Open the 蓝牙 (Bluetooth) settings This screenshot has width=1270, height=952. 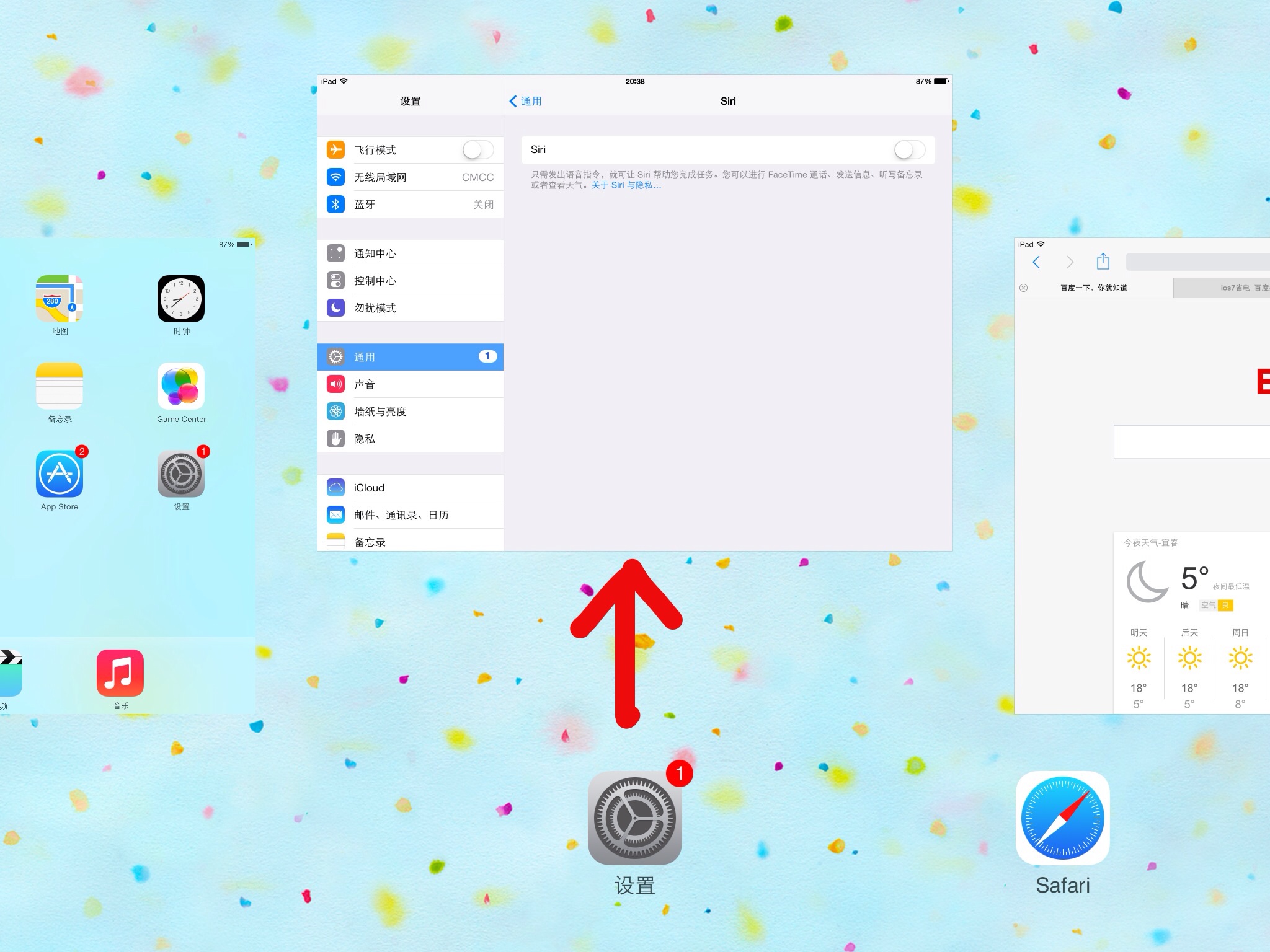click(411, 205)
